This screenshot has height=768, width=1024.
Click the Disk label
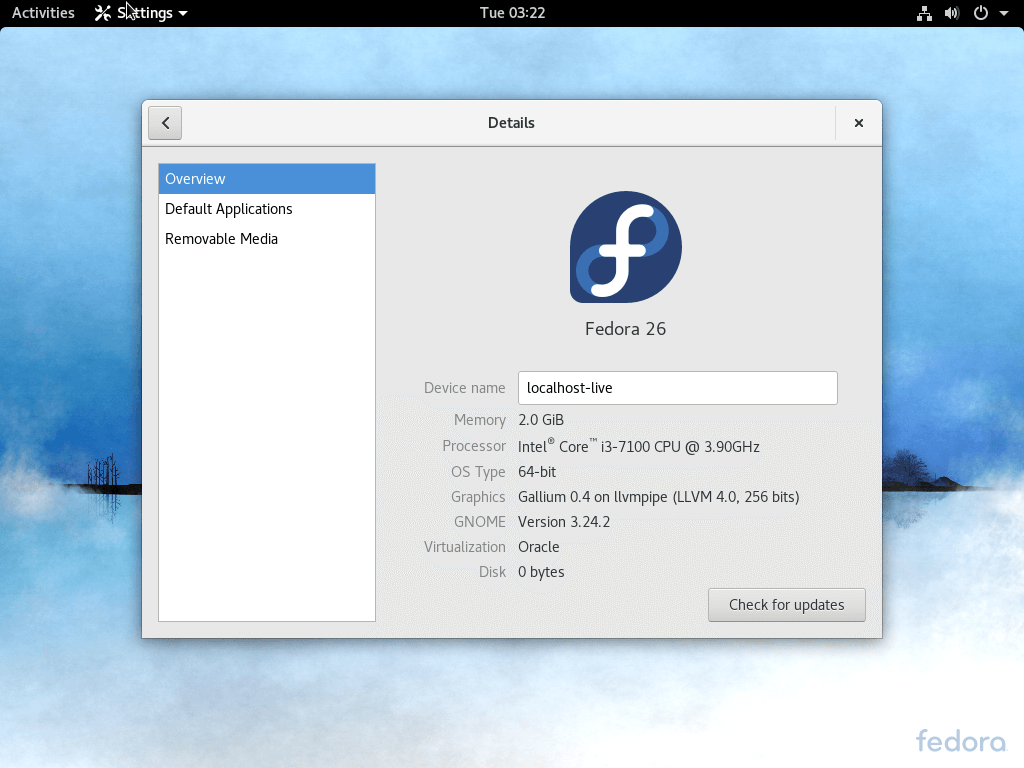[x=492, y=572]
